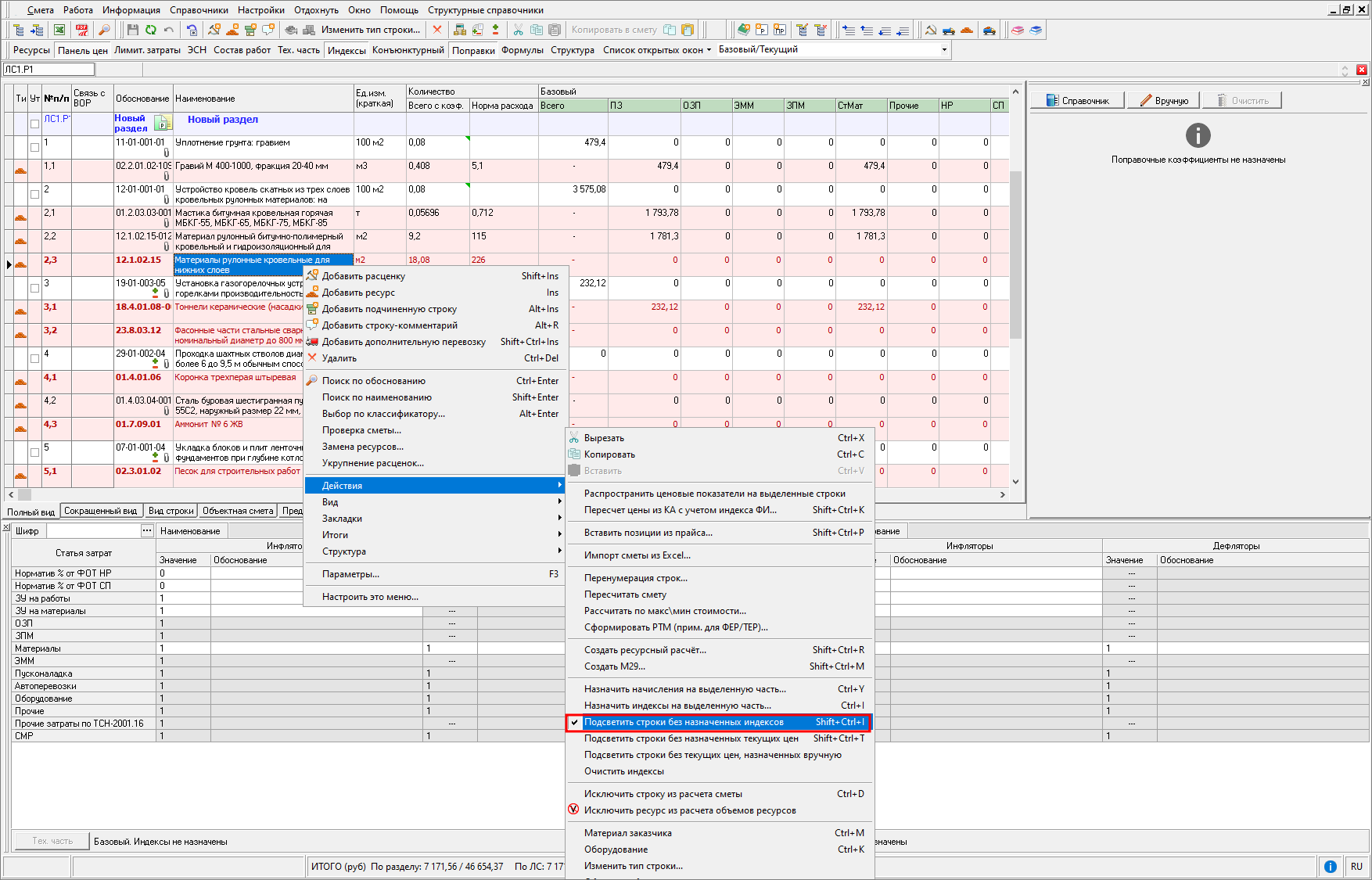Cut with the scissors toolbar icon
Viewport: 1372px width, 880px height.
click(x=518, y=30)
